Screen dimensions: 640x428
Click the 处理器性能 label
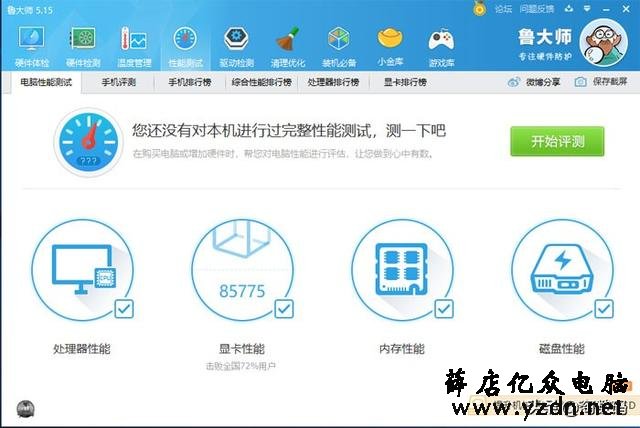(82, 349)
